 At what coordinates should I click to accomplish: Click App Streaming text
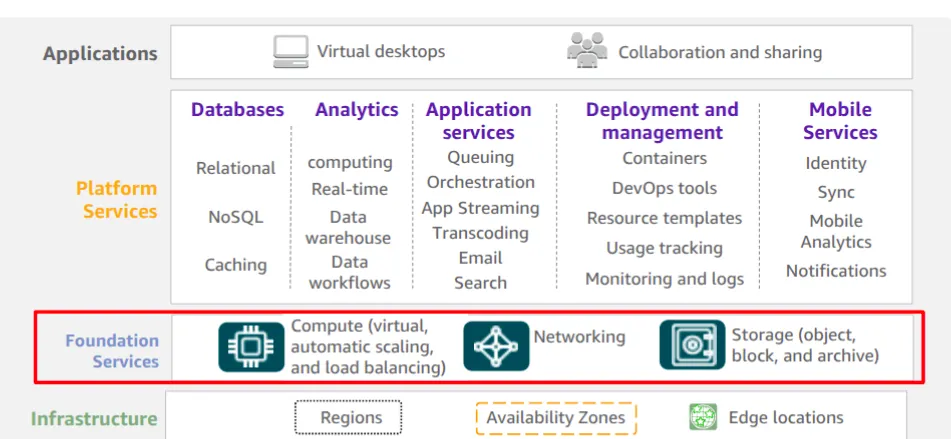(x=480, y=209)
